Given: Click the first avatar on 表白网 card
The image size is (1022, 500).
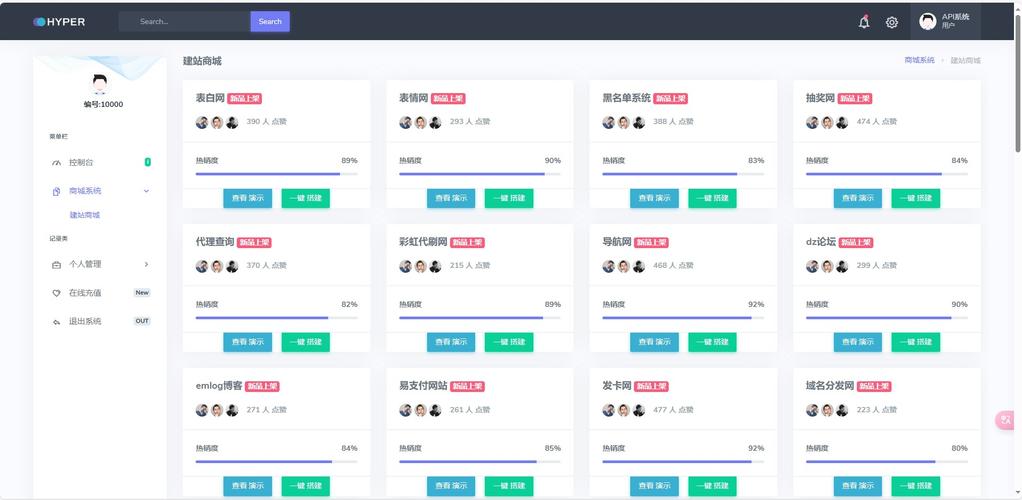Looking at the screenshot, I should coord(202,122).
